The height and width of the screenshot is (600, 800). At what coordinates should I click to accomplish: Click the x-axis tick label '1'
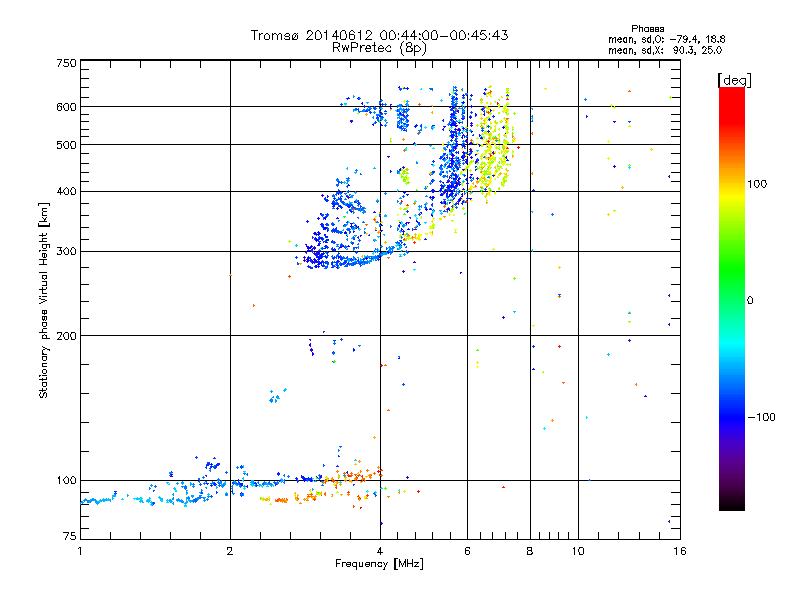click(80, 551)
